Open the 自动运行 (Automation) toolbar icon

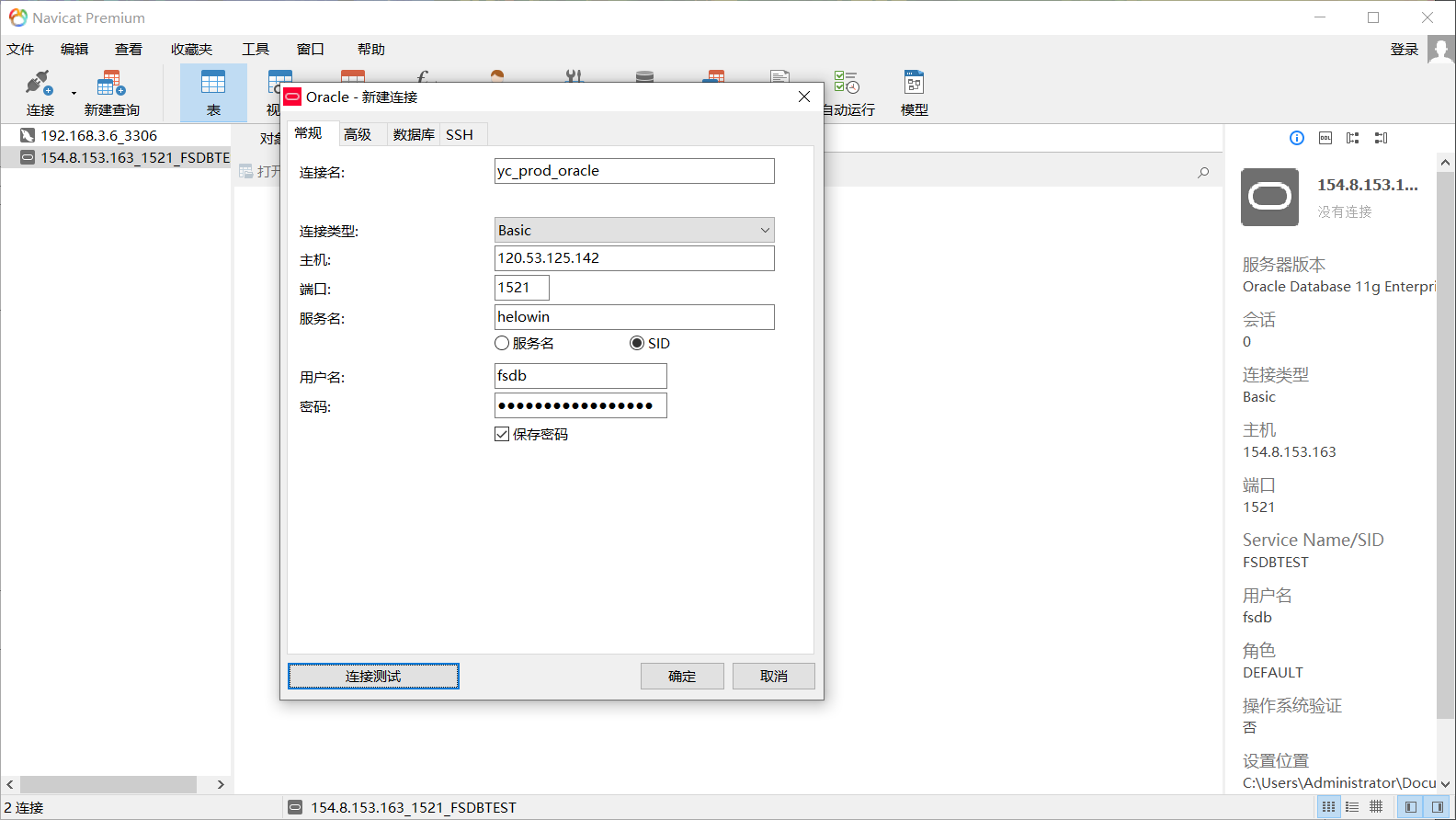click(x=847, y=93)
